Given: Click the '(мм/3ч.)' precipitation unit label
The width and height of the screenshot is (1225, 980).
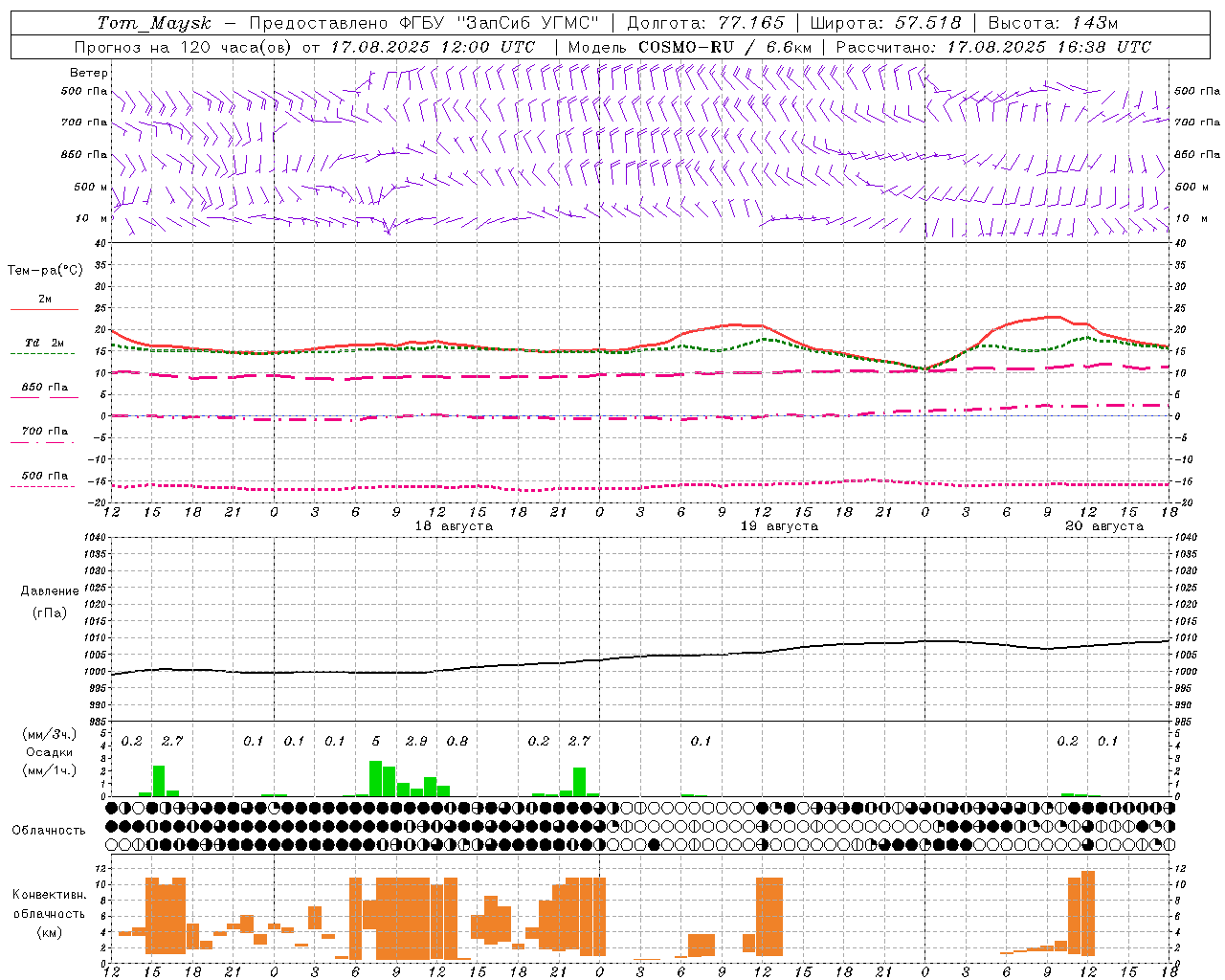Looking at the screenshot, I should point(50,735).
